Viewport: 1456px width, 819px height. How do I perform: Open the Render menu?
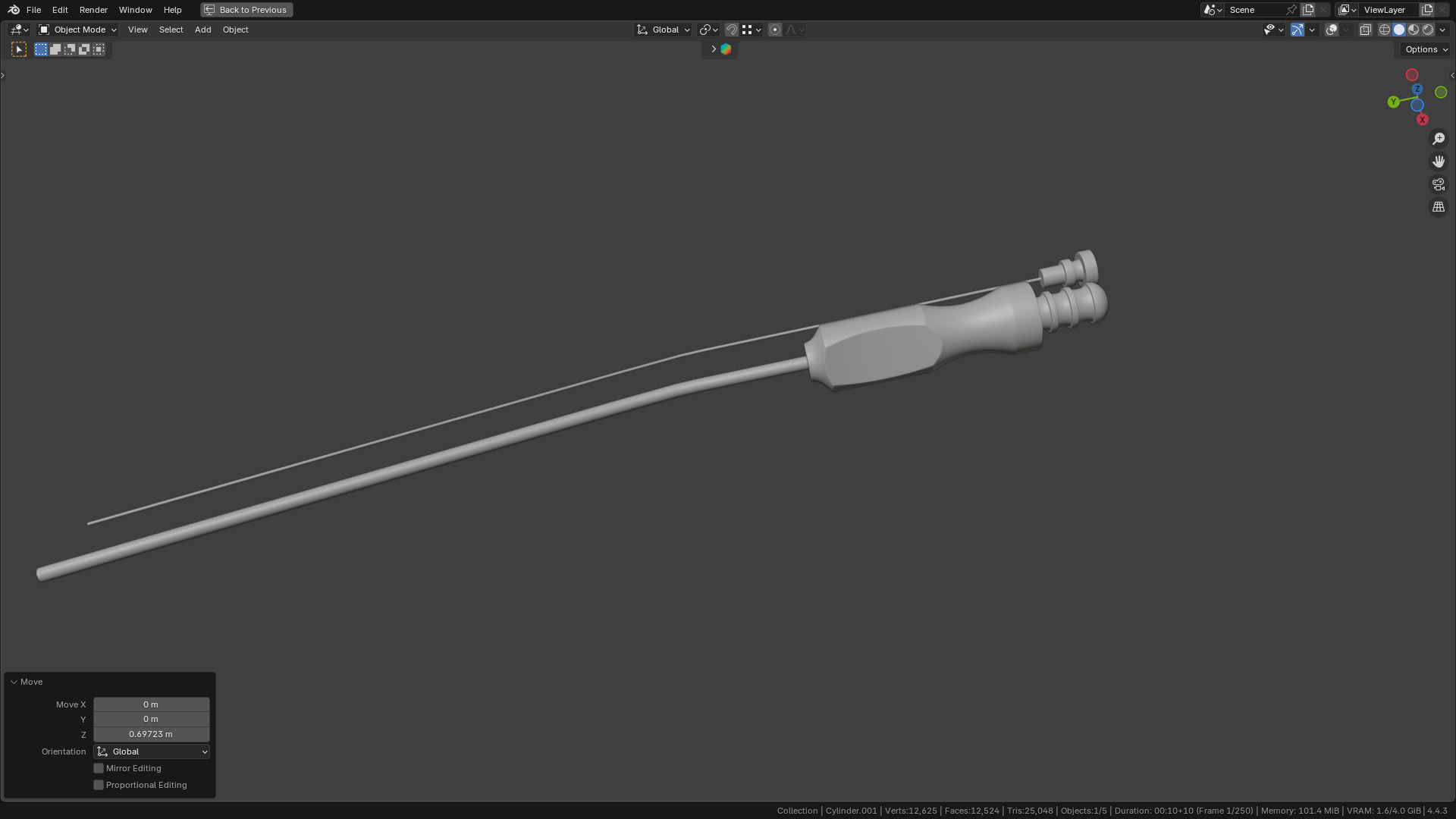click(93, 10)
